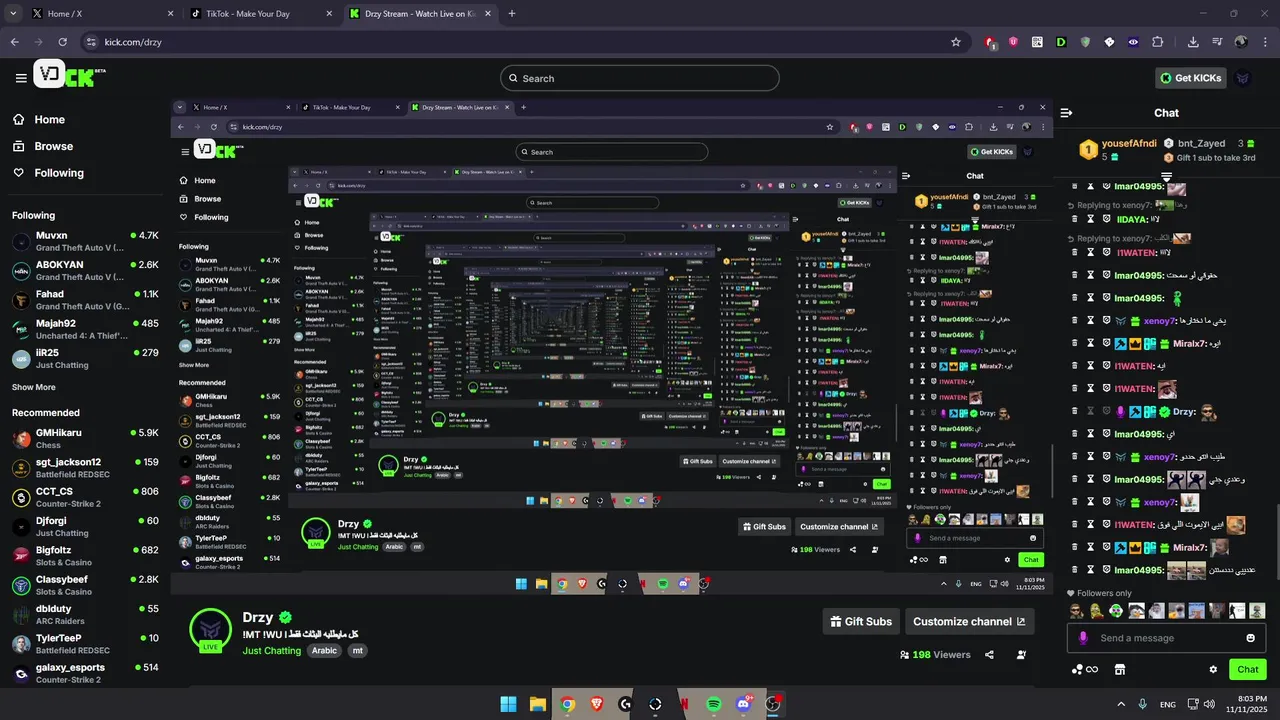Open the shop icon below the chat input
Viewport: 1280px width, 720px height.
[x=1120, y=670]
